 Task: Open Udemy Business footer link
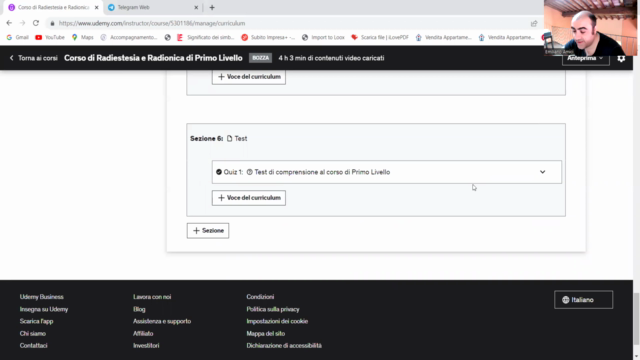(42, 297)
